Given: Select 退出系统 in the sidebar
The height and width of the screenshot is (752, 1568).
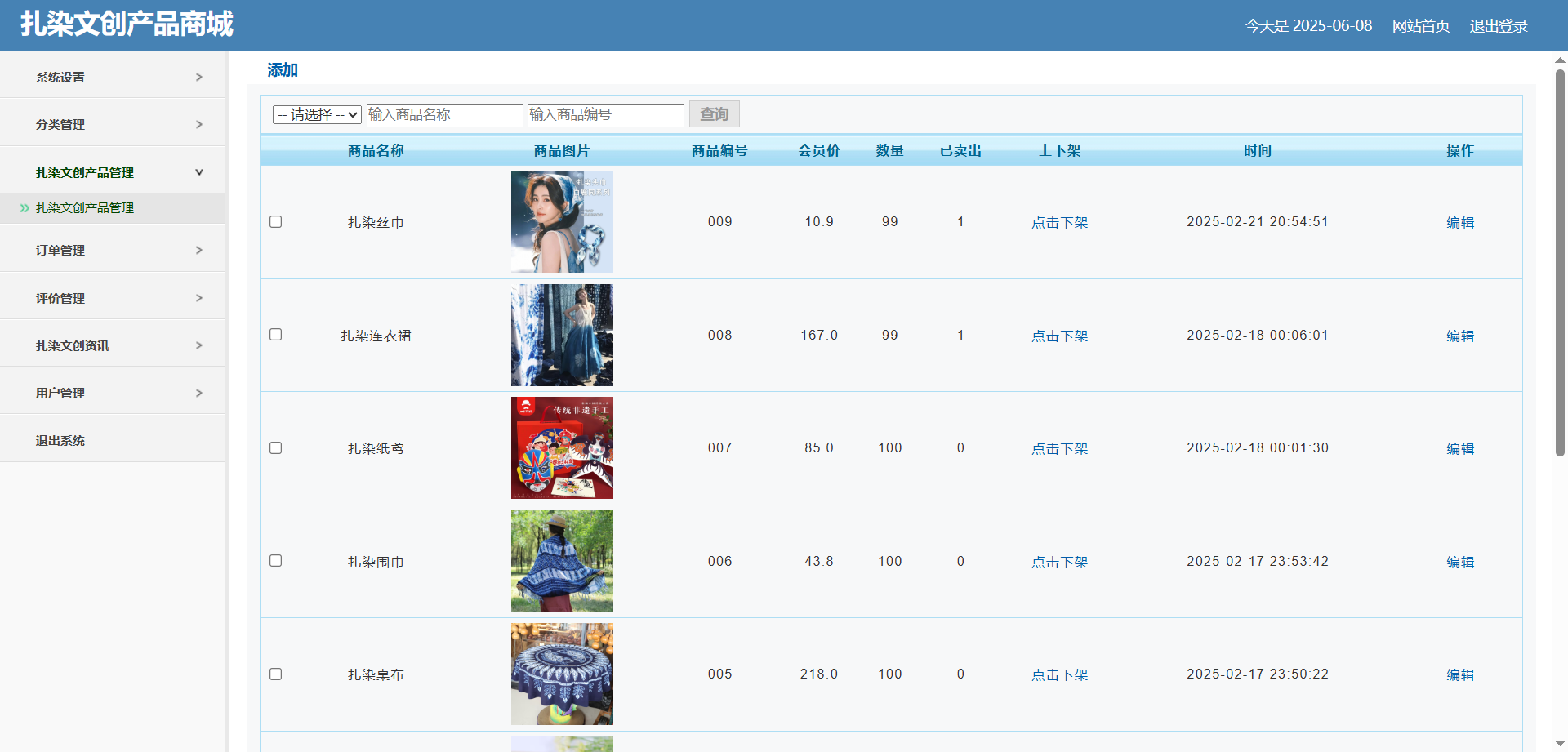Looking at the screenshot, I should pyautogui.click(x=60, y=440).
